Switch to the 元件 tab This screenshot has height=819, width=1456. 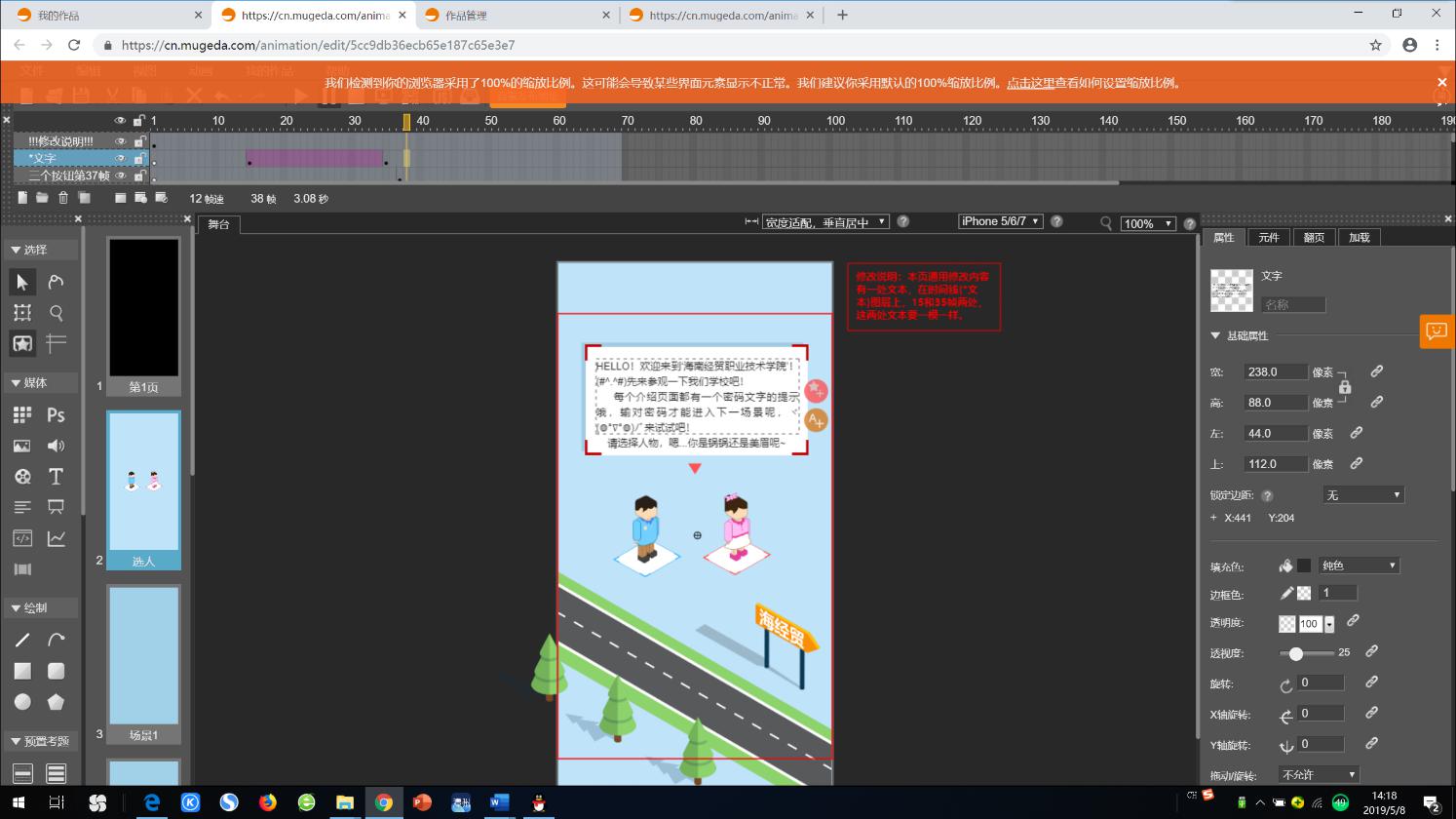(1268, 237)
